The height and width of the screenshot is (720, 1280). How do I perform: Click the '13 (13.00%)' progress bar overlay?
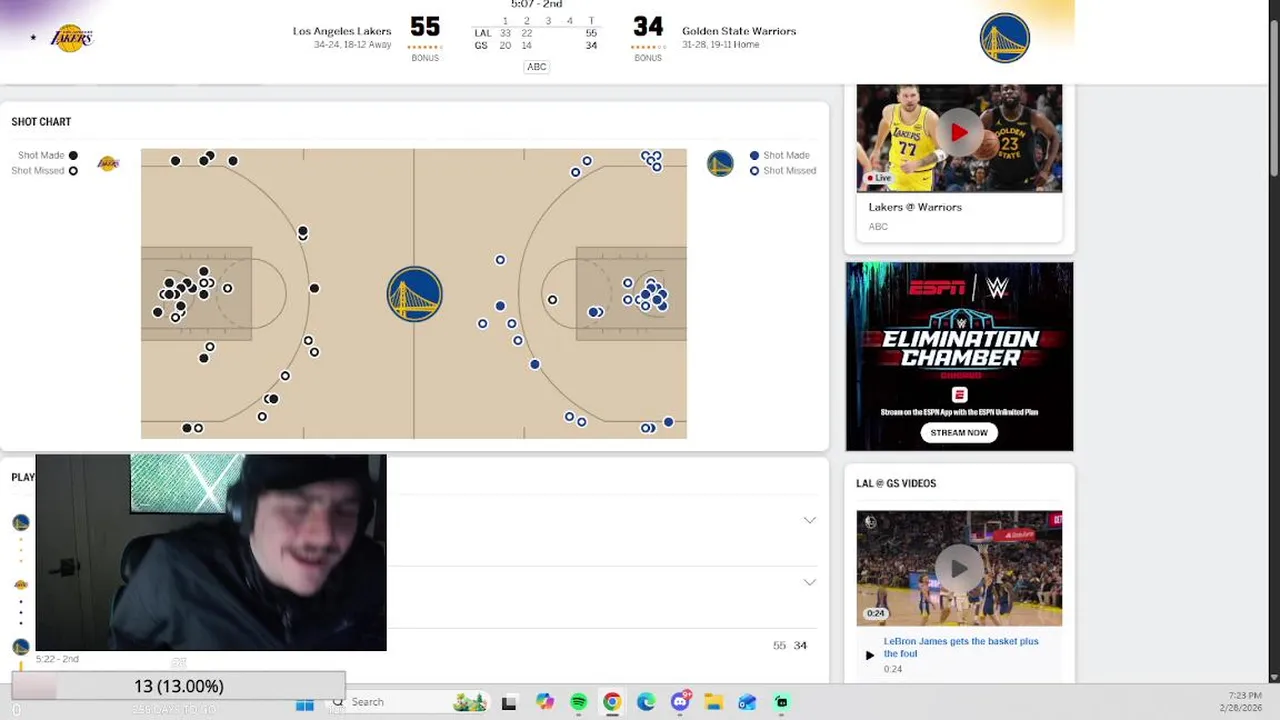(x=178, y=686)
